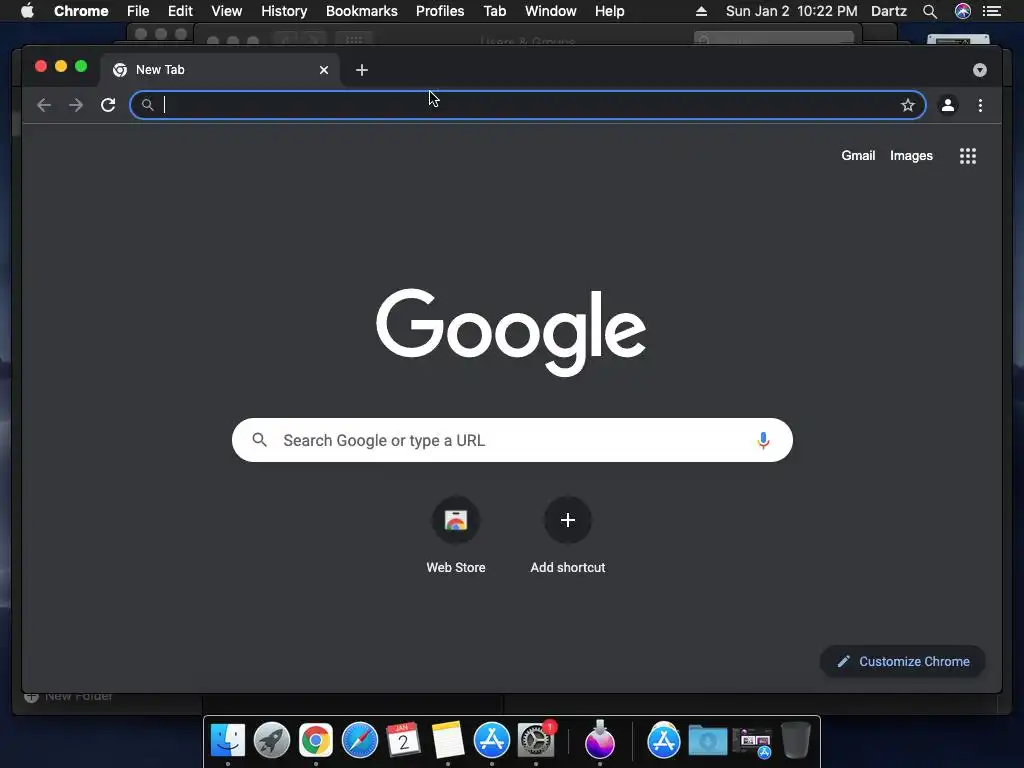Image resolution: width=1024 pixels, height=768 pixels.
Task: Open the Trash in the Dock
Action: point(796,740)
